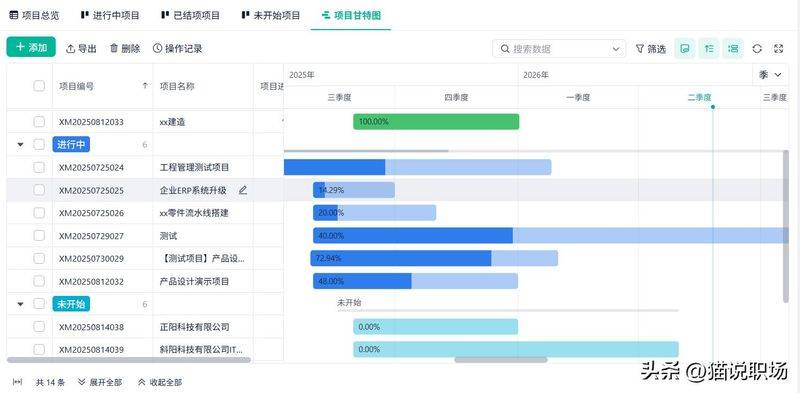This screenshot has height=393, width=800.
Task: Check the row XM20250725026 checkbox
Action: tap(39, 213)
